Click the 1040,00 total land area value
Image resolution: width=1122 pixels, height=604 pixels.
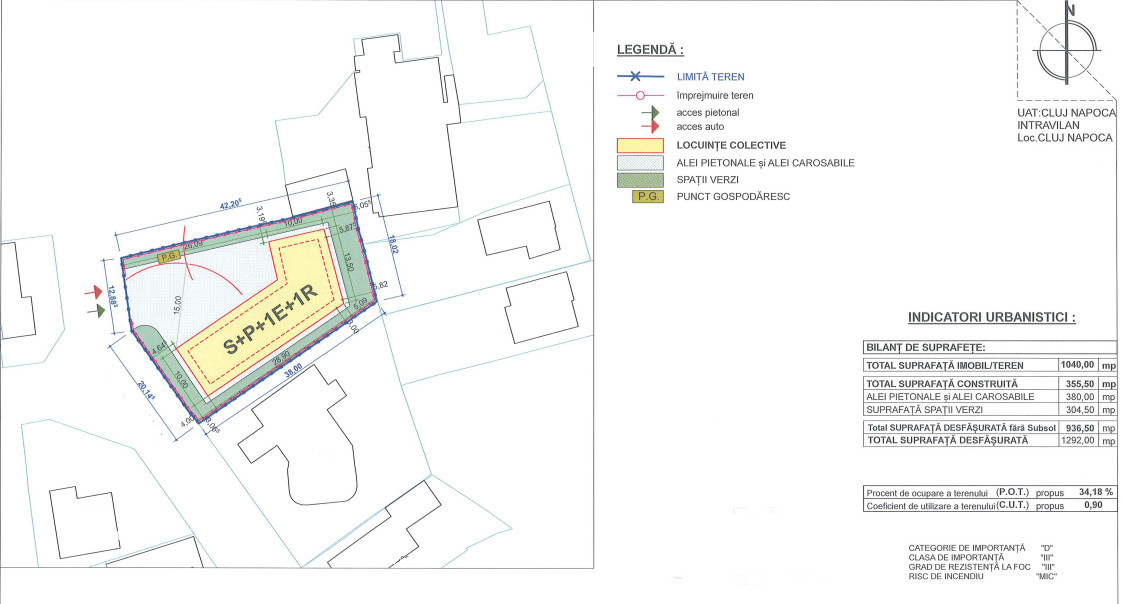1077,366
